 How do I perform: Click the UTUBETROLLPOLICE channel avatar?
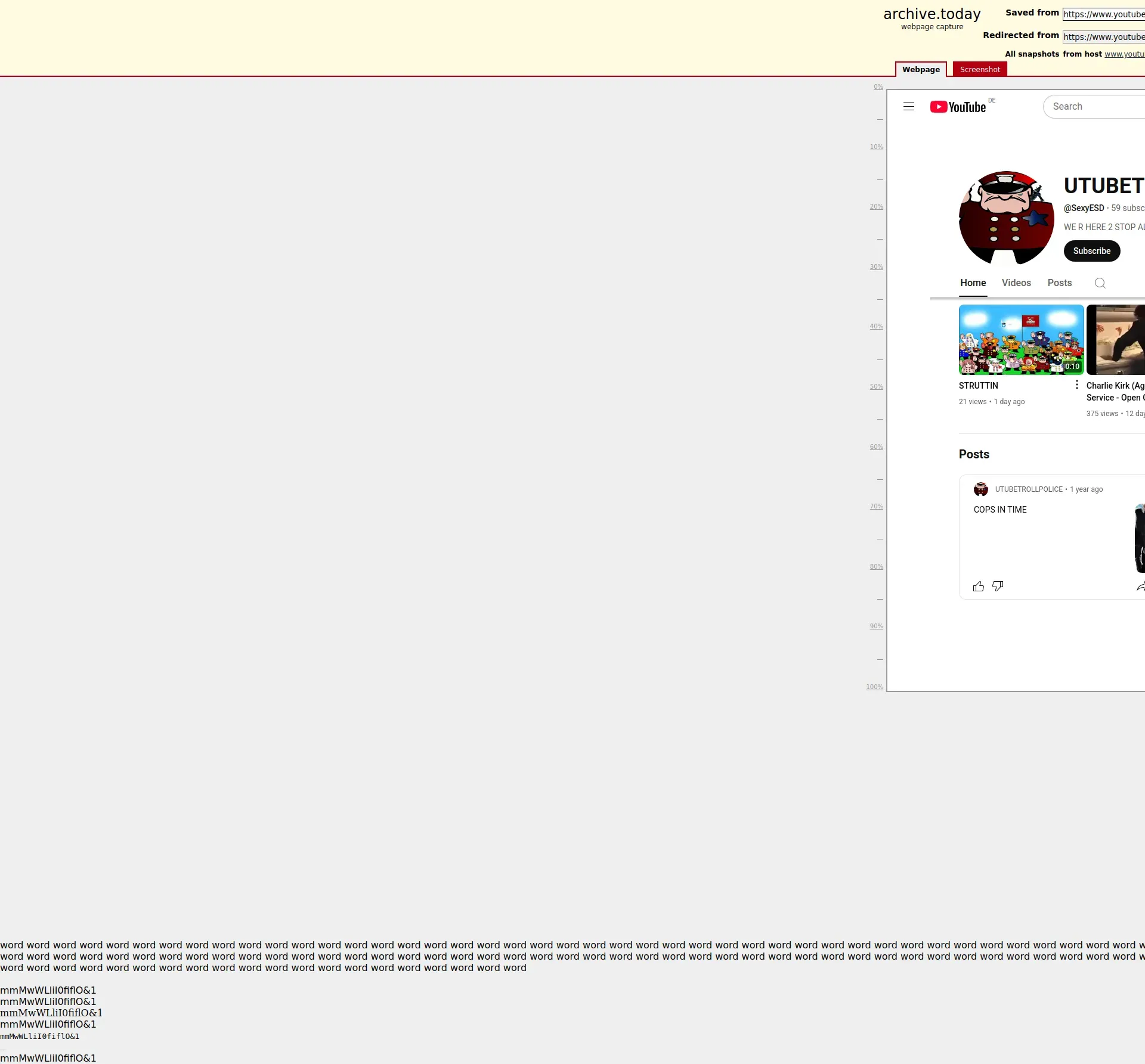pos(1007,218)
